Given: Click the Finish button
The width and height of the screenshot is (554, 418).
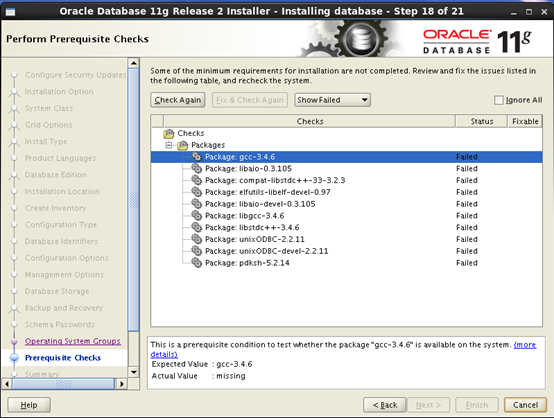Looking at the screenshot, I should click(x=477, y=405).
